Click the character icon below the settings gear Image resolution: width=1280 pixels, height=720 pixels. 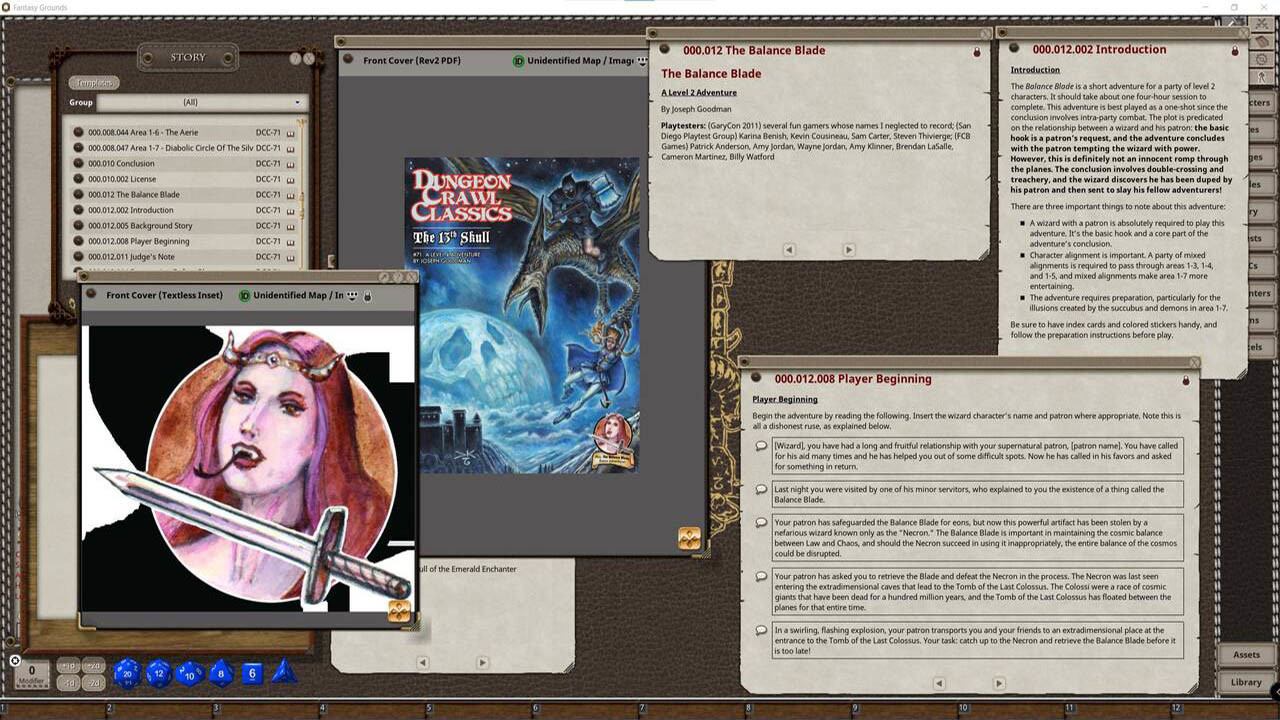pos(1262,77)
